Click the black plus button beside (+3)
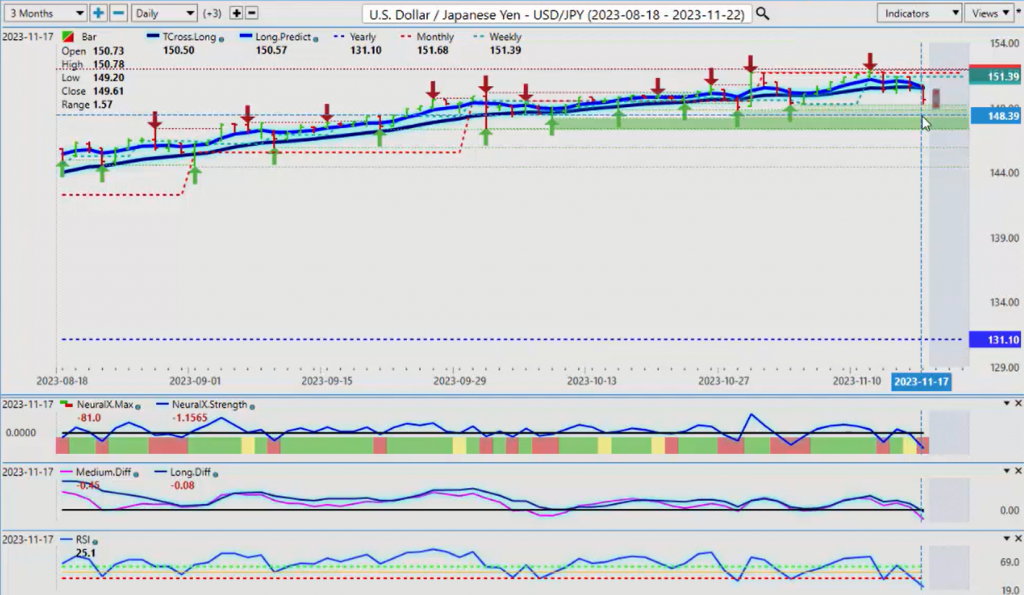The width and height of the screenshot is (1024, 595). [236, 13]
